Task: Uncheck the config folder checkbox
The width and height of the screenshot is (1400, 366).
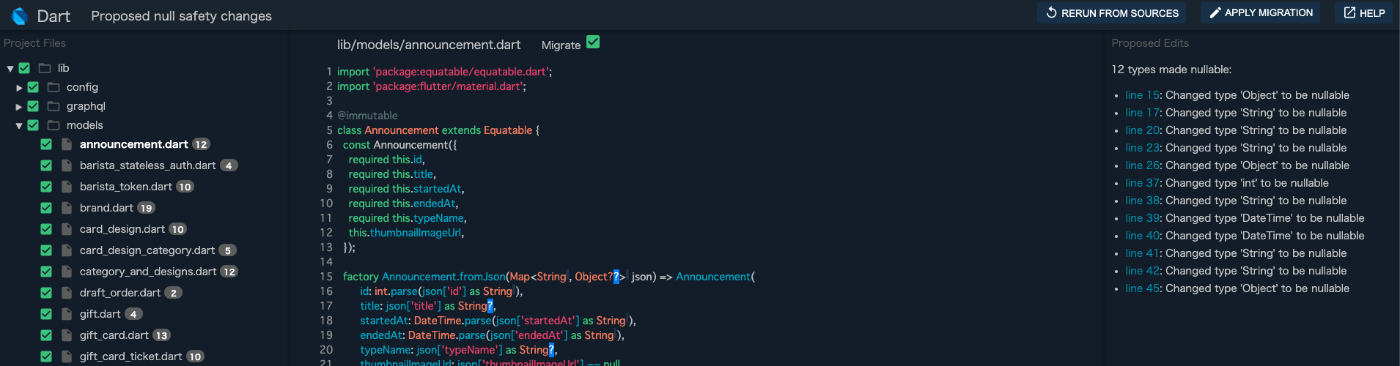Action: coord(33,88)
